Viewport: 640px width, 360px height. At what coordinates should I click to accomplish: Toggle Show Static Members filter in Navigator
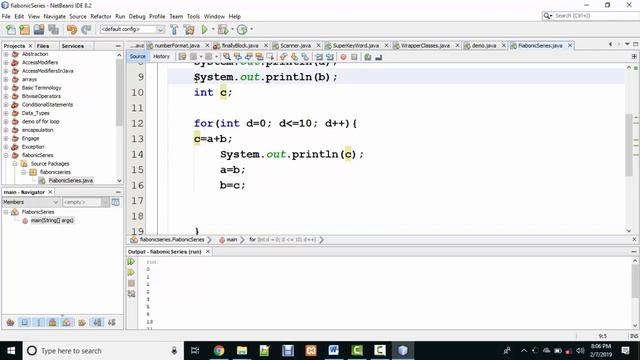[39, 322]
